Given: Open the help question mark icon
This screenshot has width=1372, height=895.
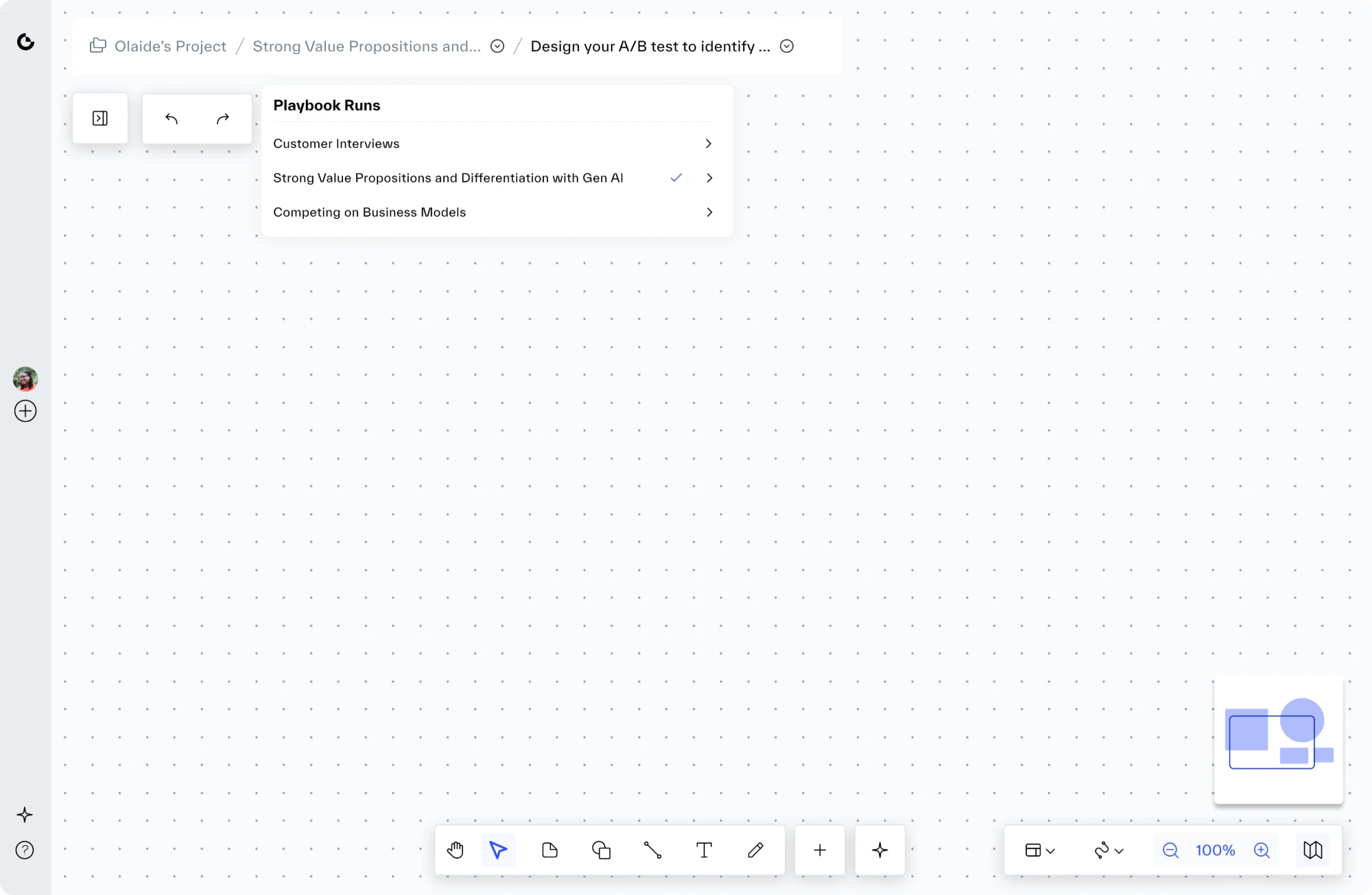Looking at the screenshot, I should (x=25, y=850).
